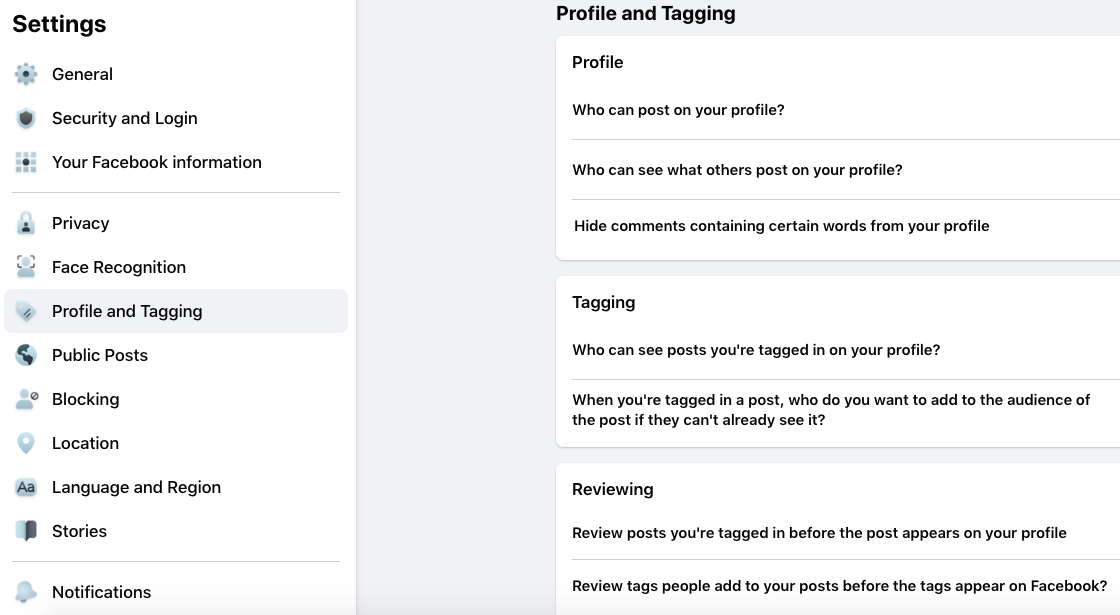Screen dimensions: 1120x615
Task: Click the General gear icon
Action: click(x=26, y=74)
